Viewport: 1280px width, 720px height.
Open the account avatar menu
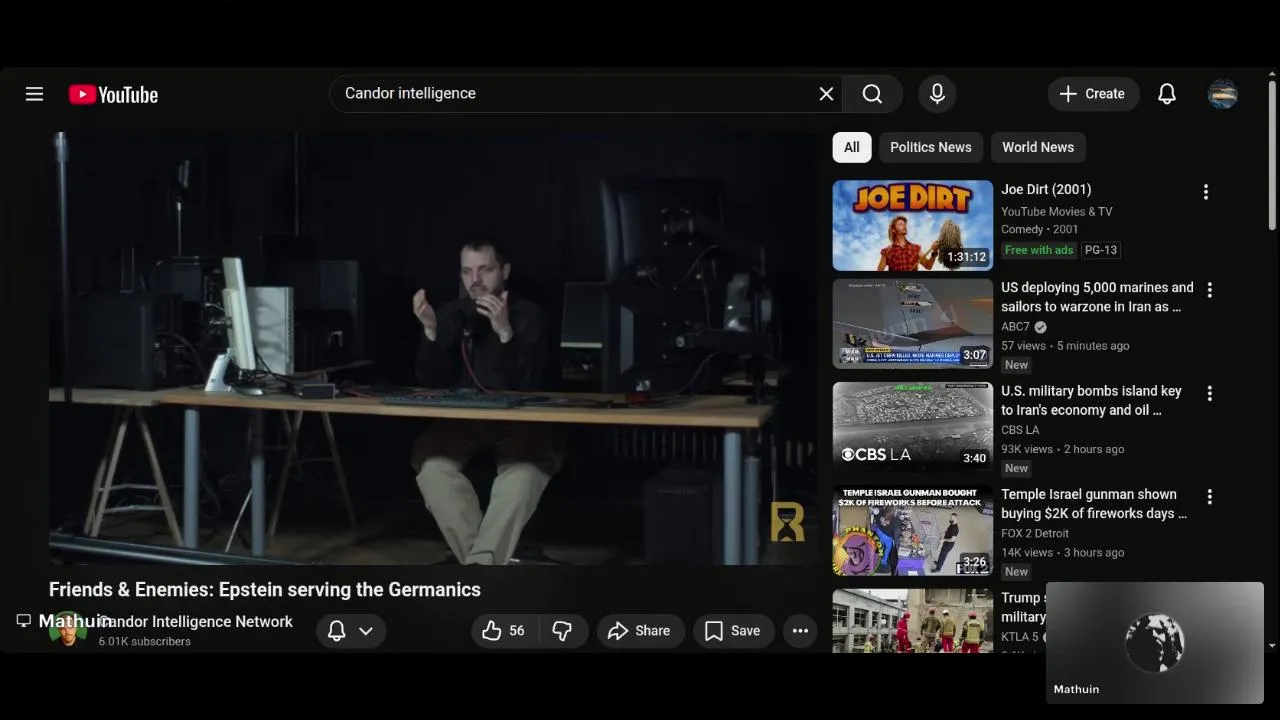1223,94
